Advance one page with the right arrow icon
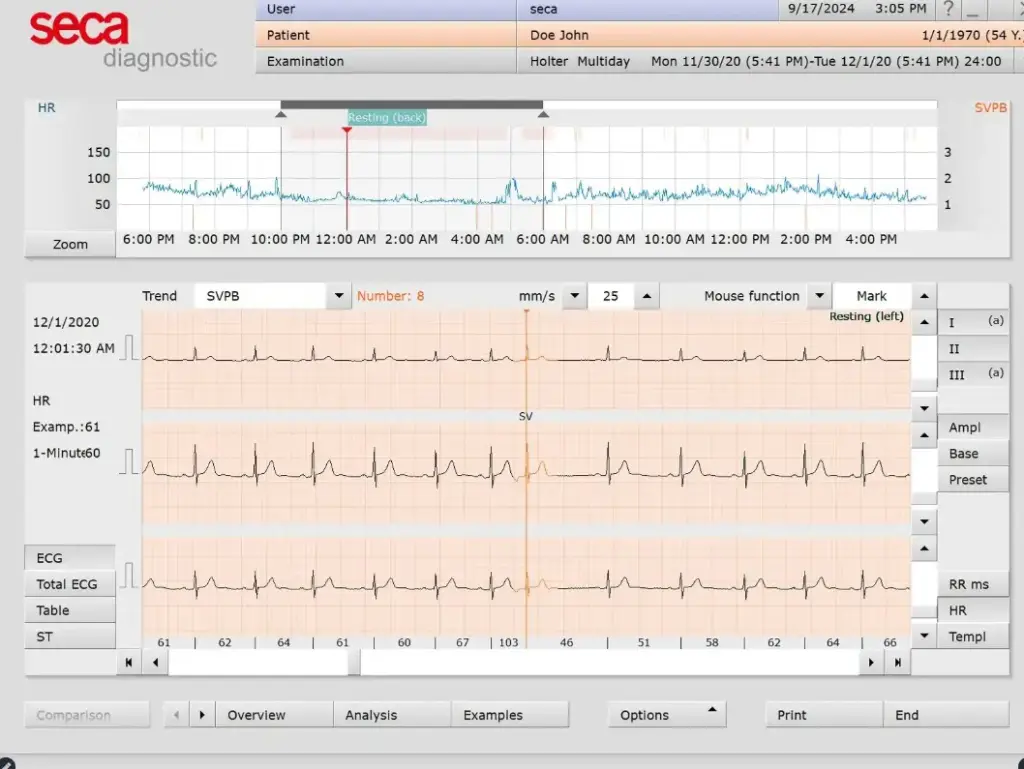The width and height of the screenshot is (1024, 769). pyautogui.click(x=869, y=662)
